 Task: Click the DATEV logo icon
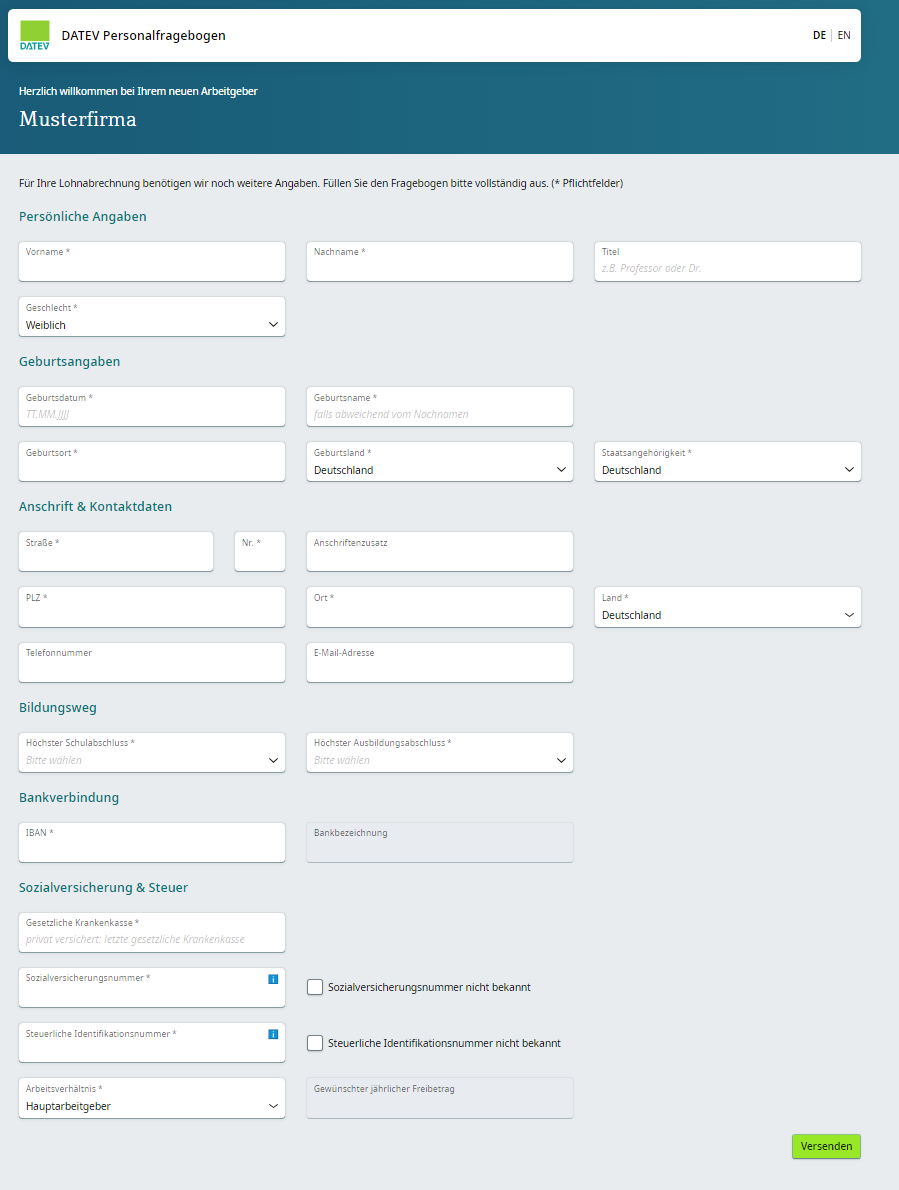(34, 35)
